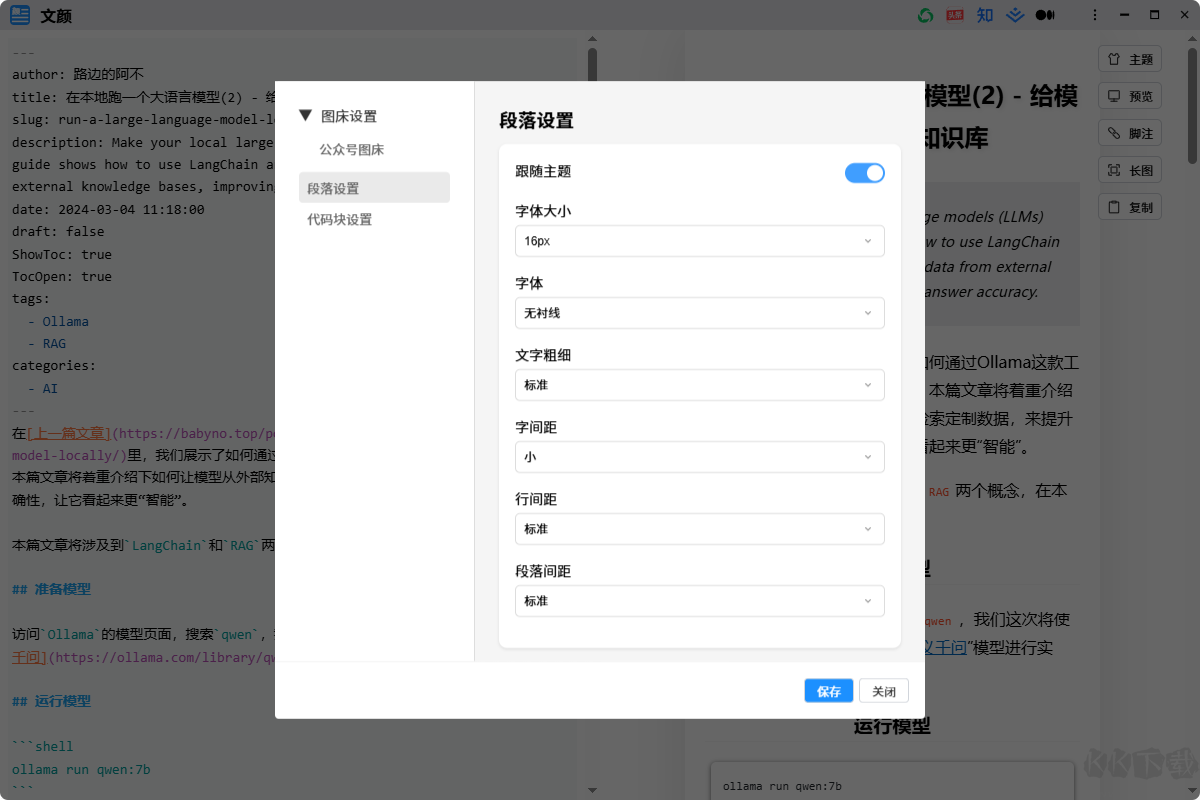Open the Zhihu (知) publish icon

tap(985, 15)
